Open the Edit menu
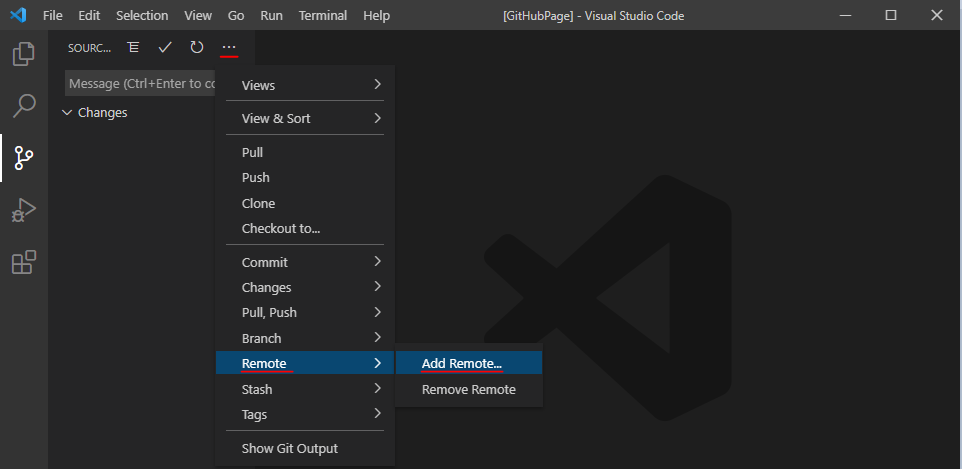Screen dimensions: 962x469 coord(89,15)
